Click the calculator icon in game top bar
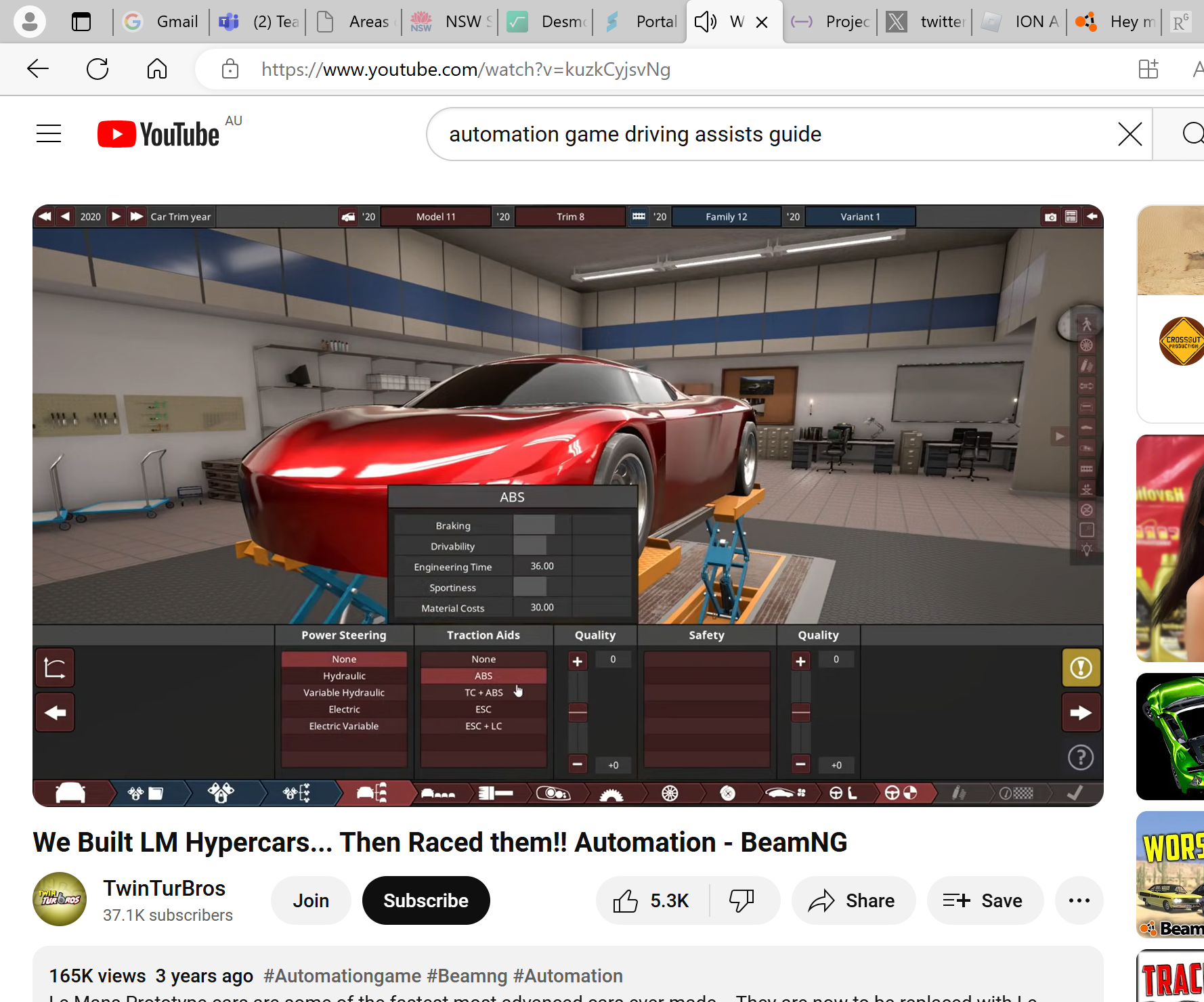 (x=1071, y=217)
